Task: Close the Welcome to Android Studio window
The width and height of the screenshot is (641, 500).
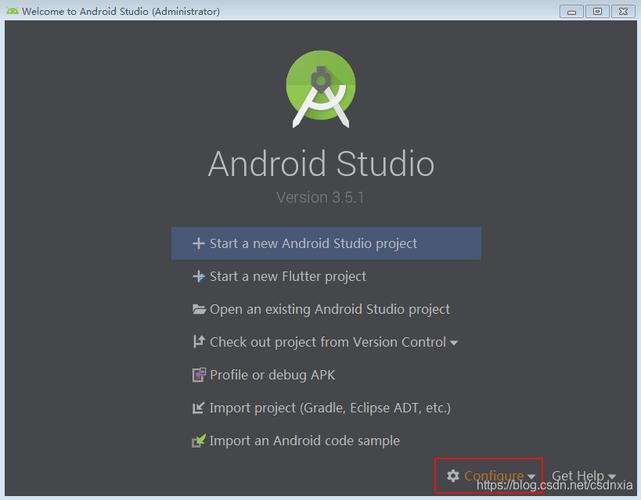Action: pos(623,11)
